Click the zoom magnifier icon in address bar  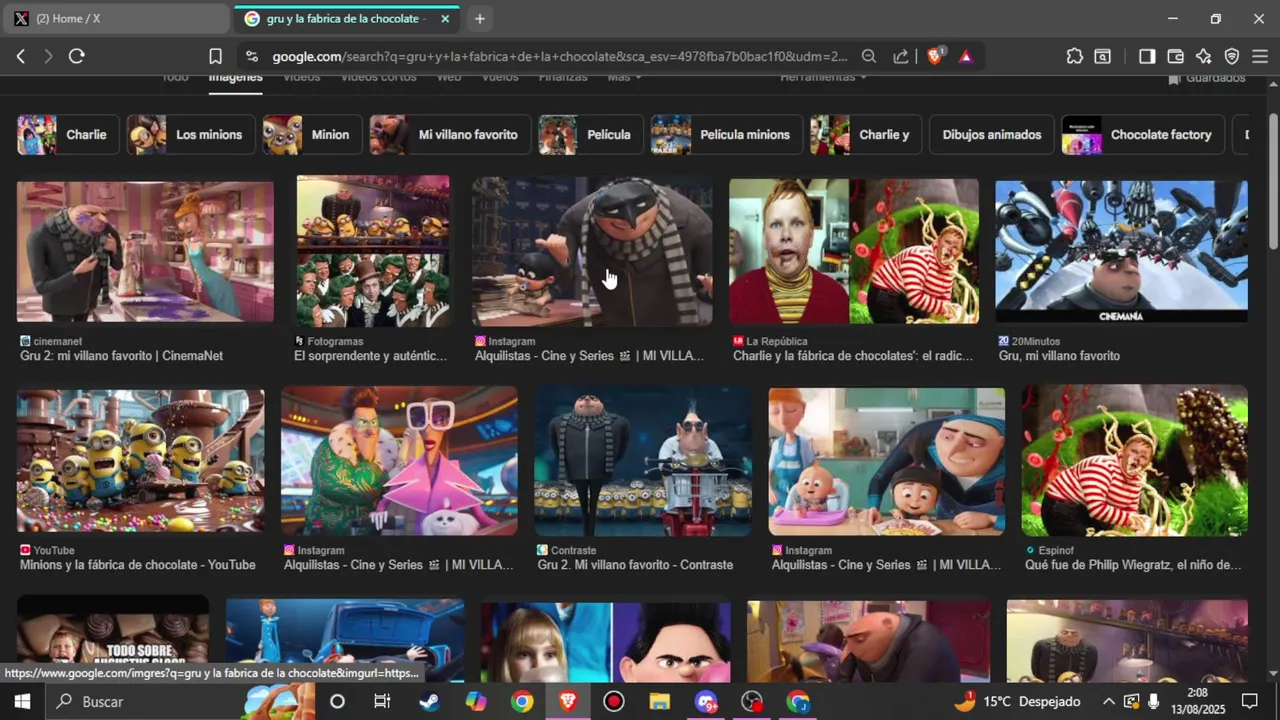click(869, 57)
